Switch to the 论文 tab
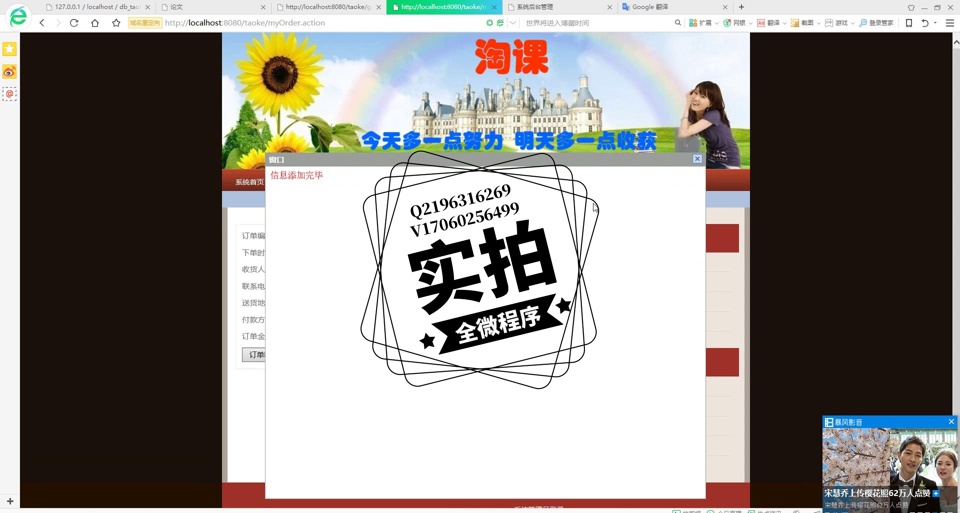The height and width of the screenshot is (513, 960). point(212,7)
